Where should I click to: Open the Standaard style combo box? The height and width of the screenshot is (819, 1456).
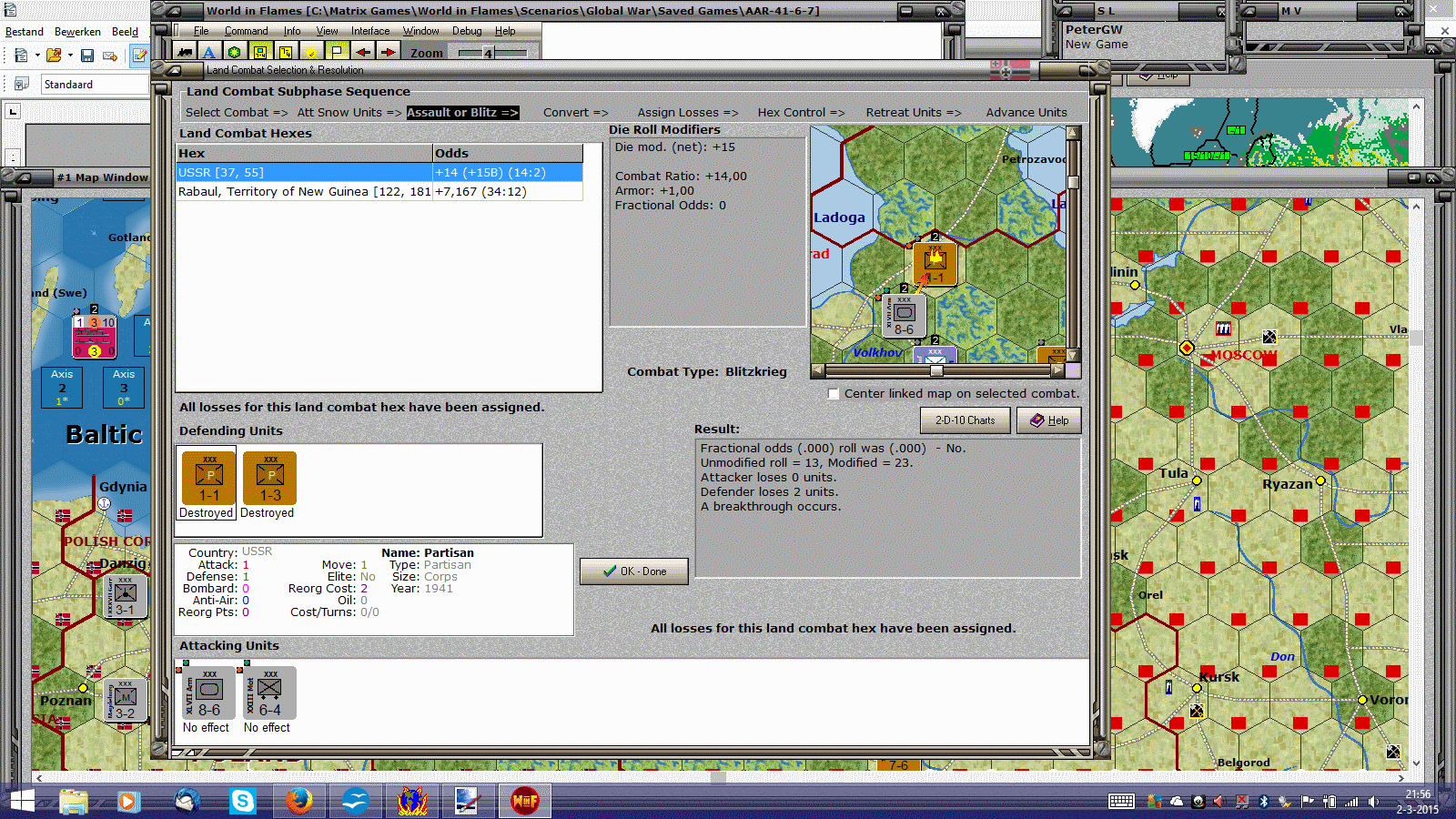pos(95,85)
